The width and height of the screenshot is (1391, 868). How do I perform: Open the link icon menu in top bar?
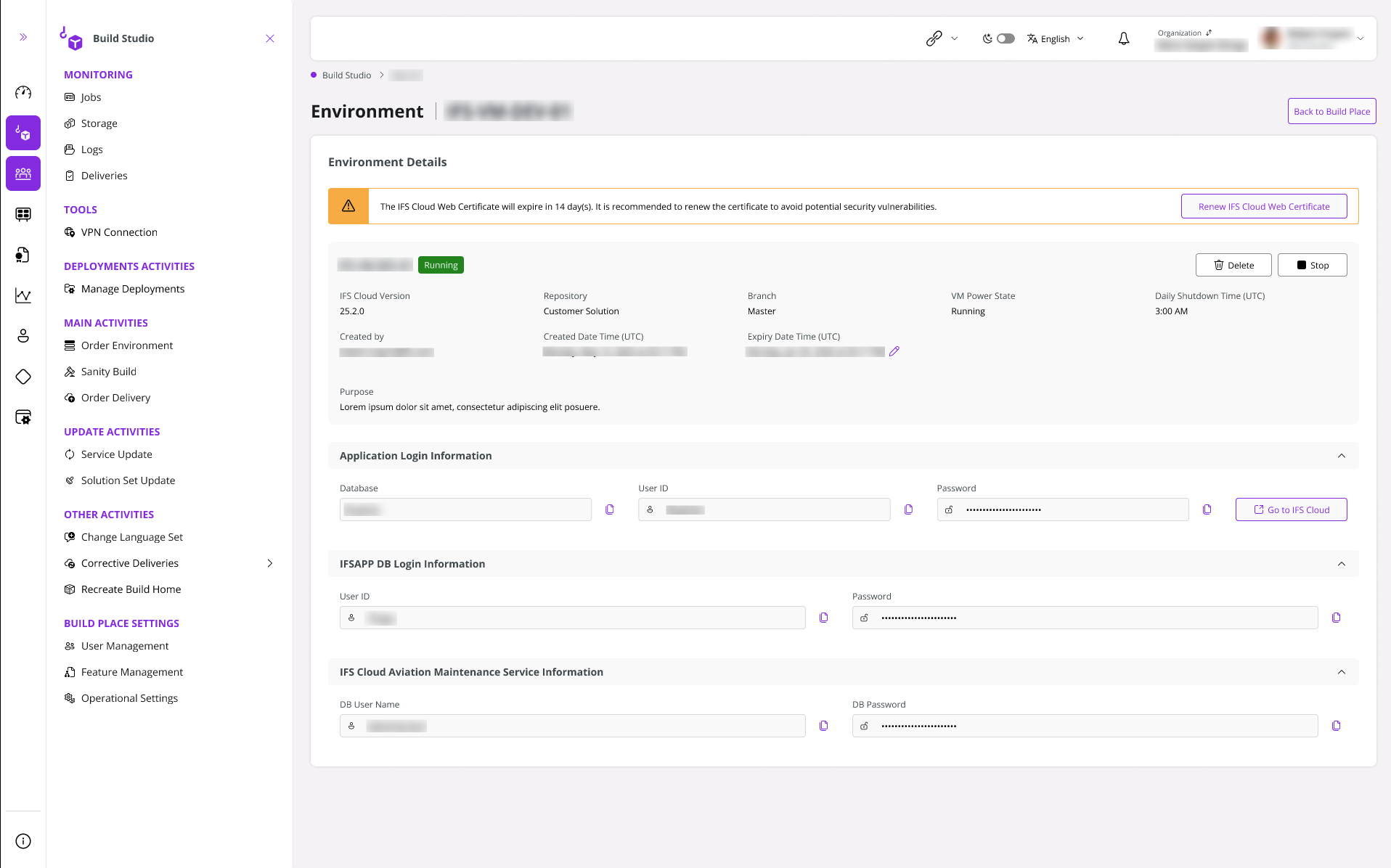(x=942, y=38)
